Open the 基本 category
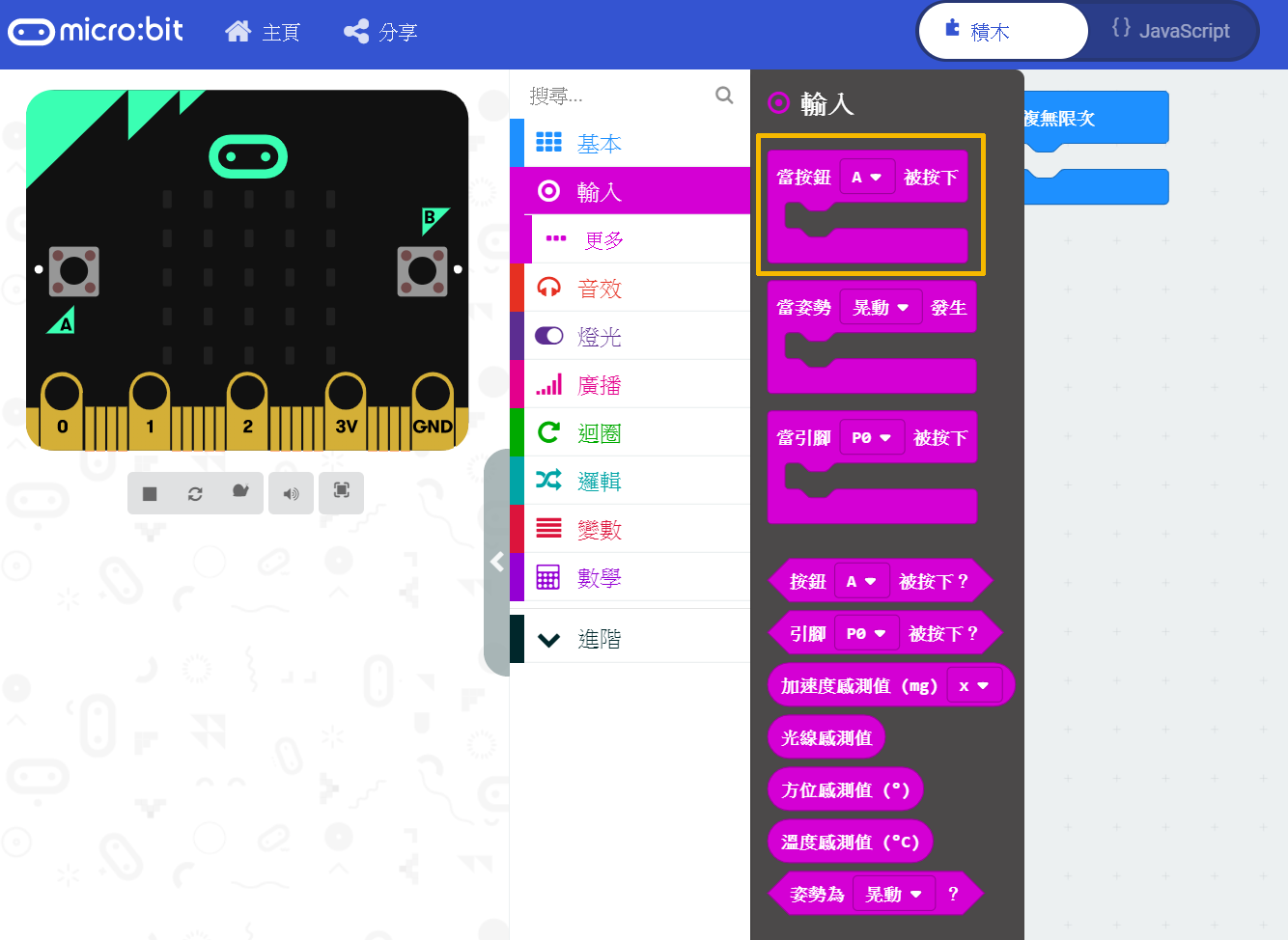 [x=630, y=143]
